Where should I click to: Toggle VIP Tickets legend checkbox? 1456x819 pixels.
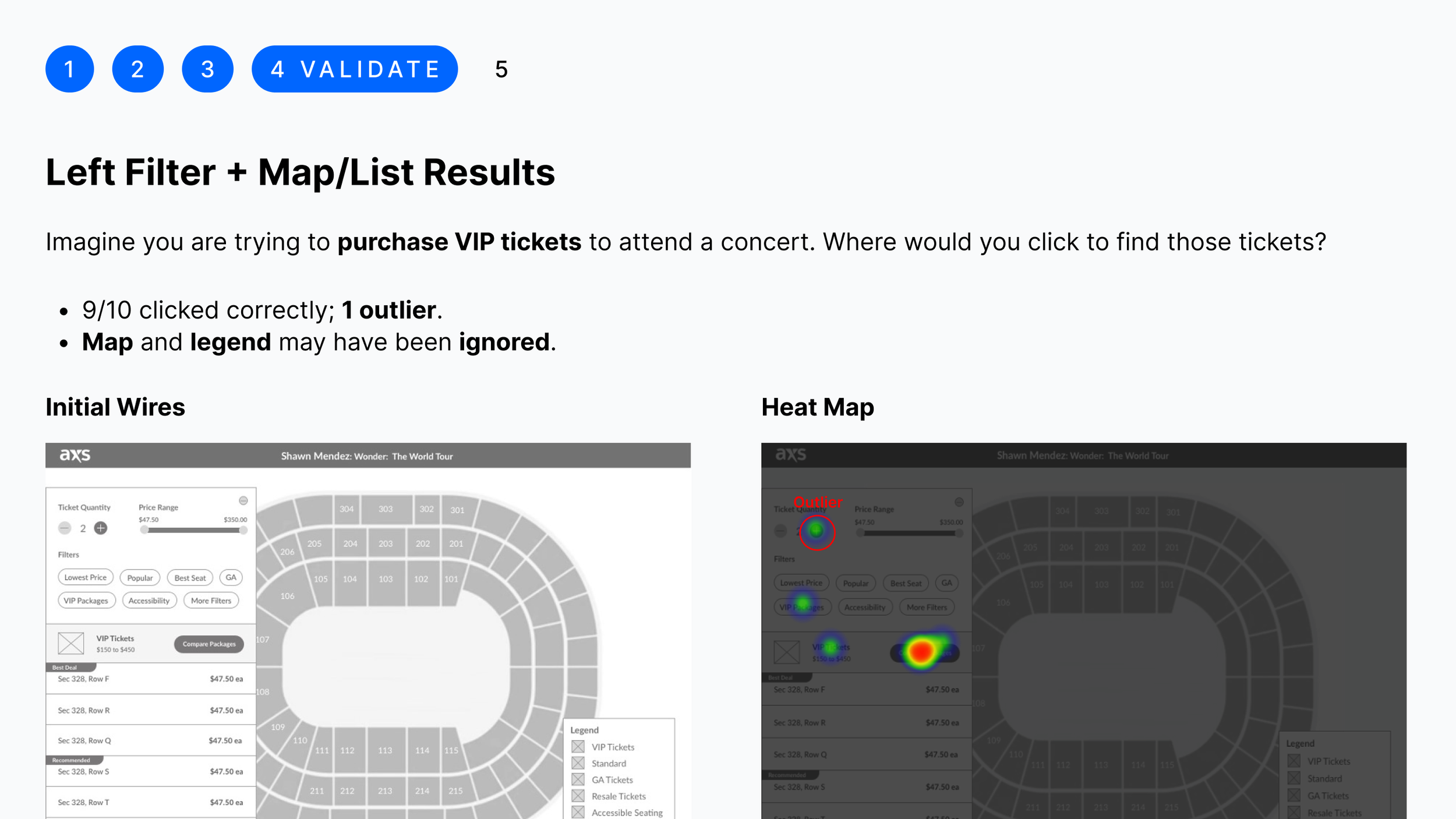(x=578, y=747)
